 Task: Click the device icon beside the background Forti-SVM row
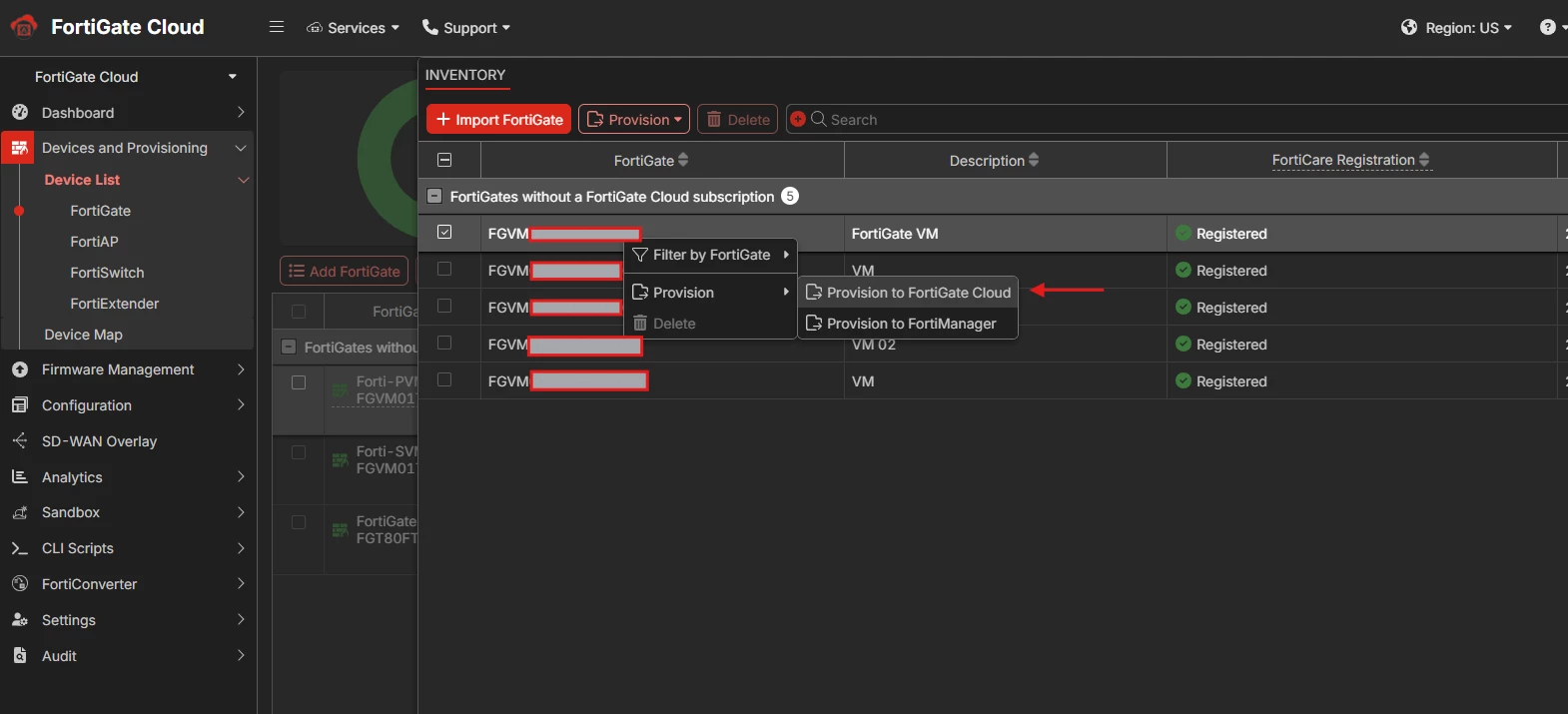[x=341, y=459]
